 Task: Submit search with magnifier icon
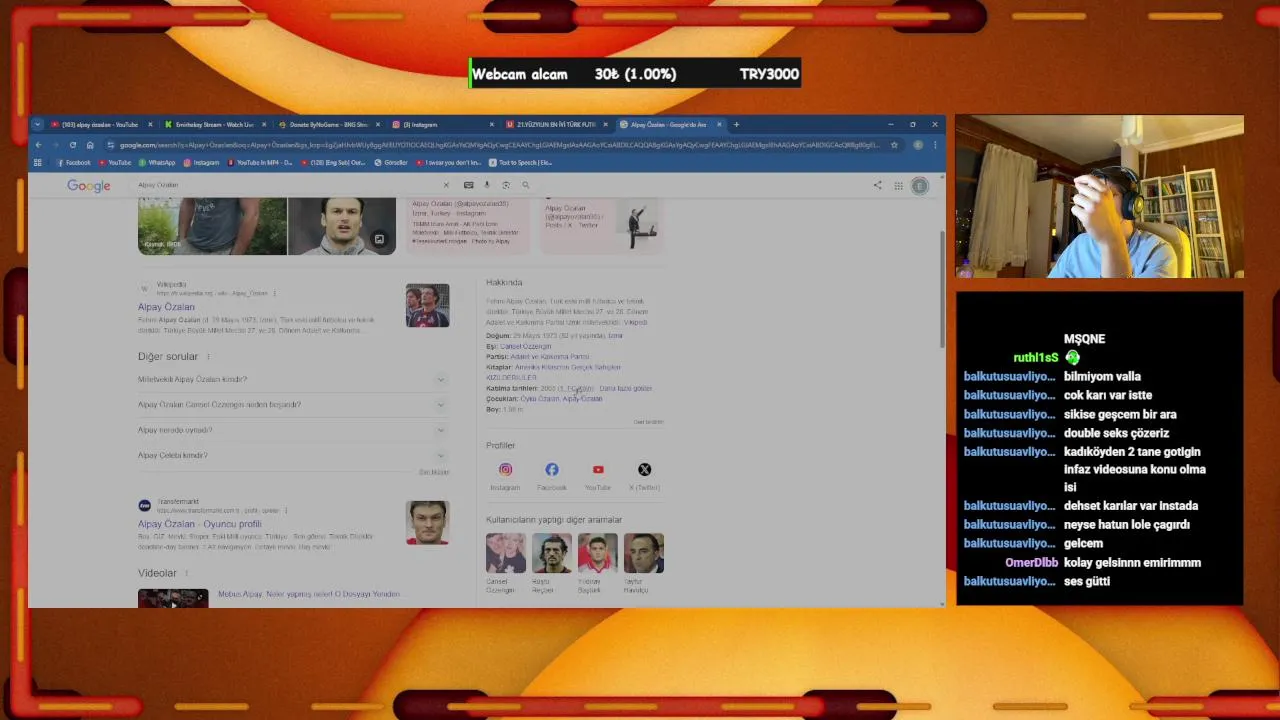coord(525,185)
